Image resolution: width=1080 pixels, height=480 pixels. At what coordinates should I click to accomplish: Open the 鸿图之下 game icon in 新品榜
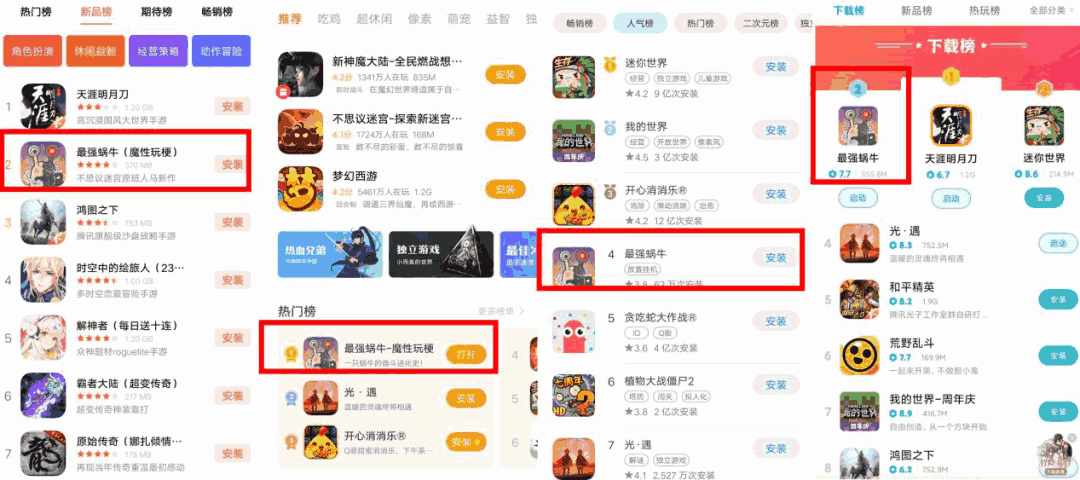coord(43,222)
